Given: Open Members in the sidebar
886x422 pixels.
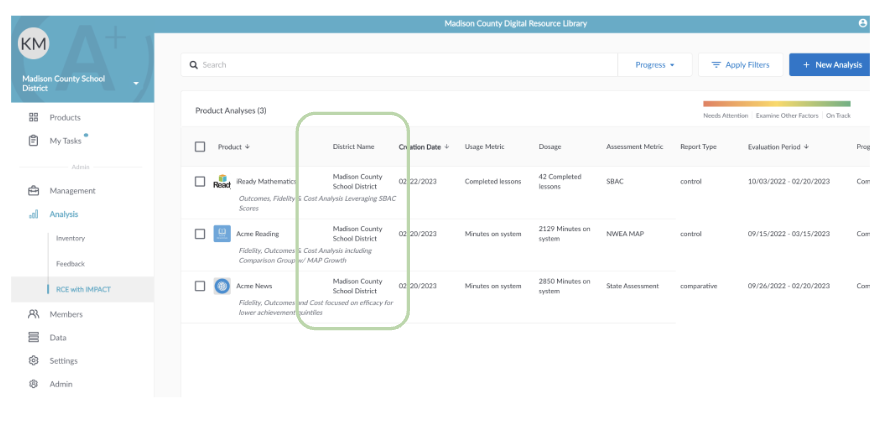Looking at the screenshot, I should 66,314.
